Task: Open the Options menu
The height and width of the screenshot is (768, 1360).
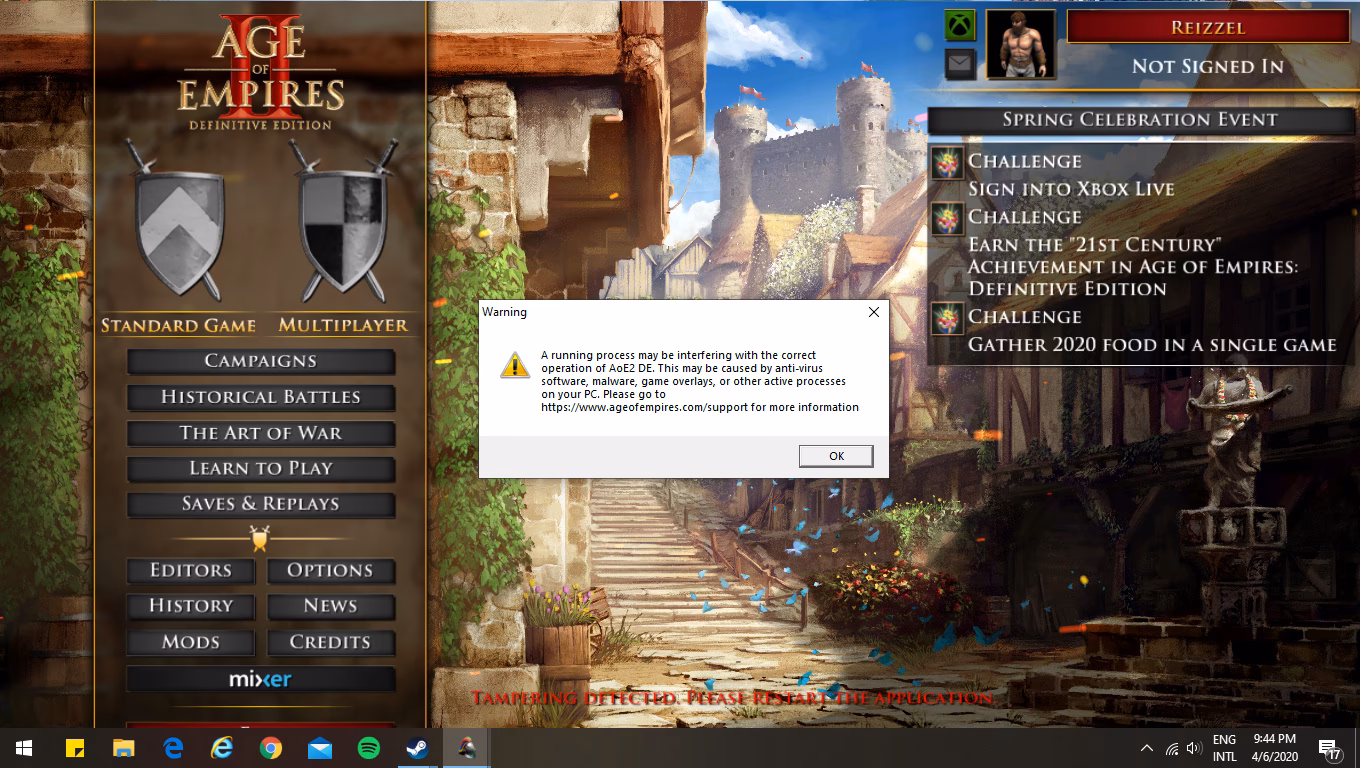Action: click(331, 570)
